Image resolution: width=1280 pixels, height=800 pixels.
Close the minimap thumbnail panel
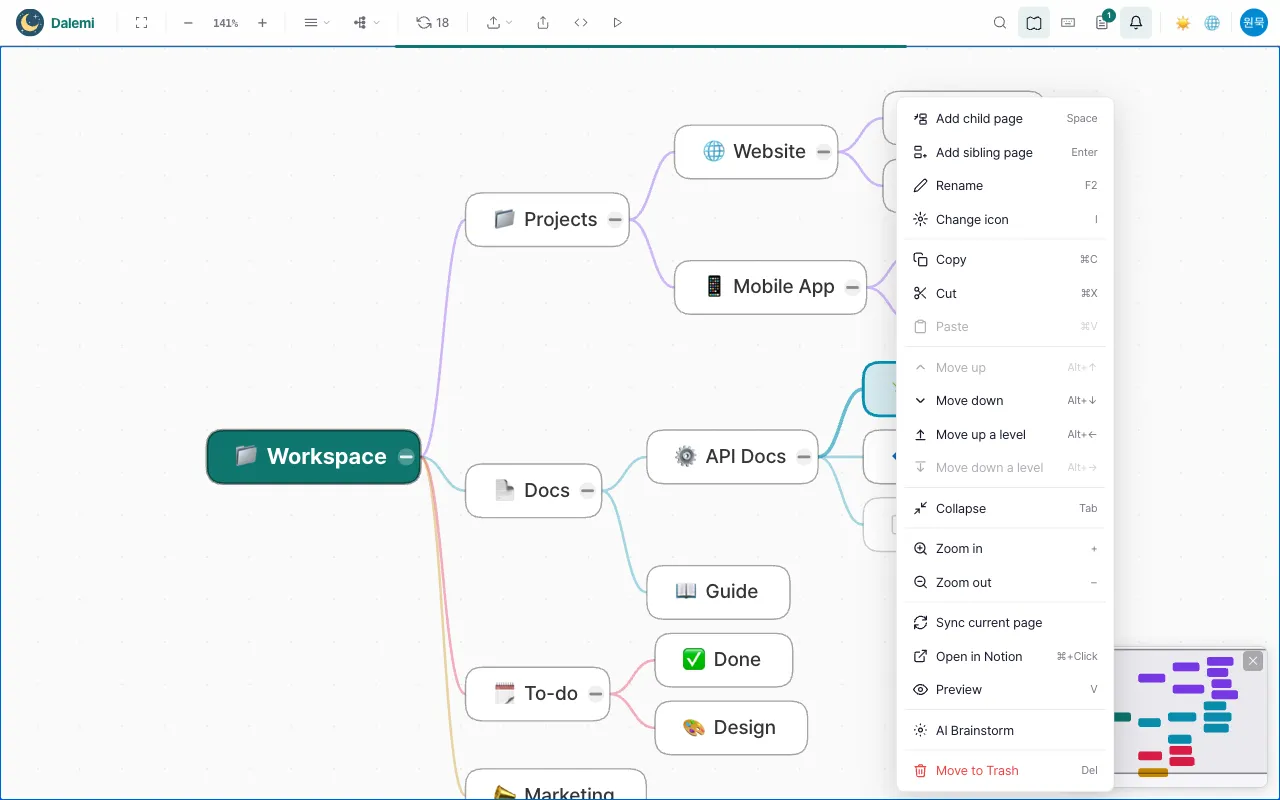click(x=1253, y=661)
